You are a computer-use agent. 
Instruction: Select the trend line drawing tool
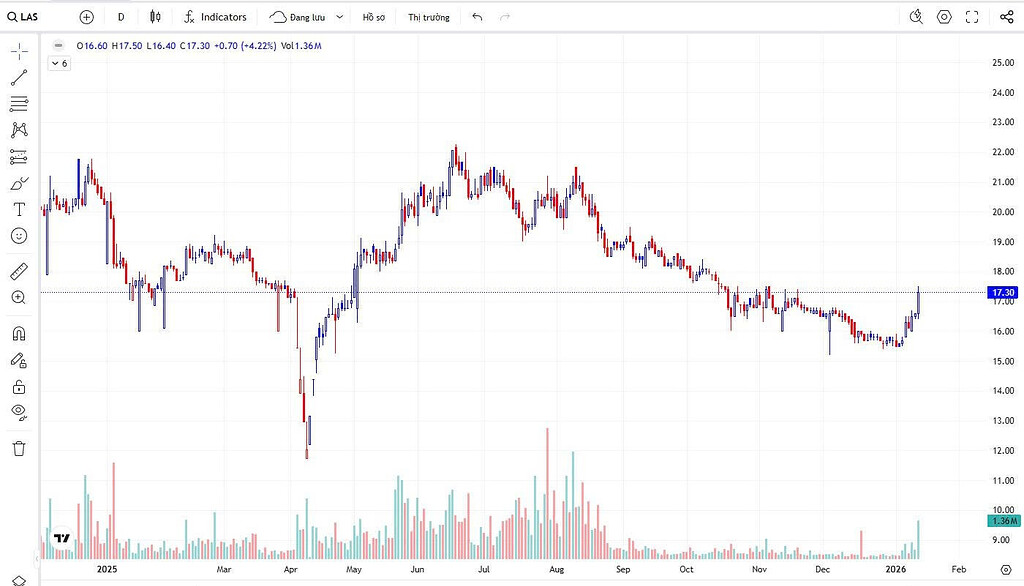(x=19, y=78)
